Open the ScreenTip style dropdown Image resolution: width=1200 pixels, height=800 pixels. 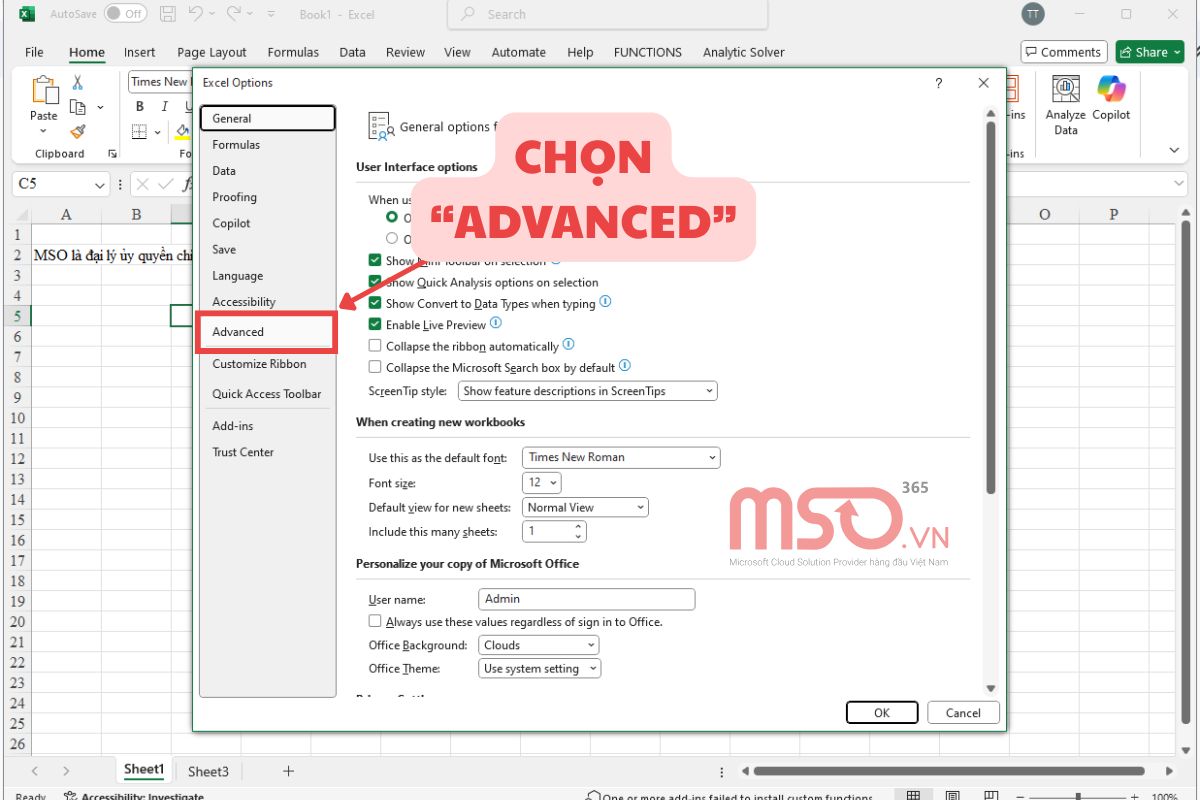tap(588, 391)
